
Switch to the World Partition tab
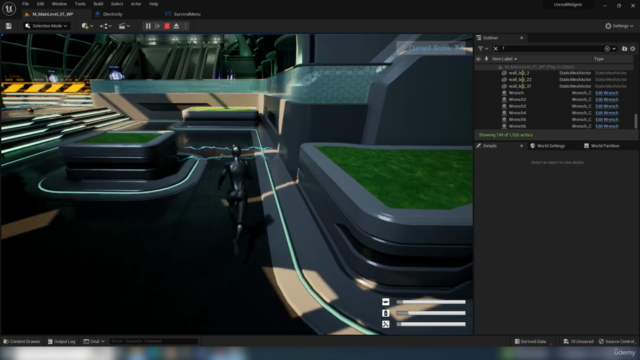coord(602,146)
